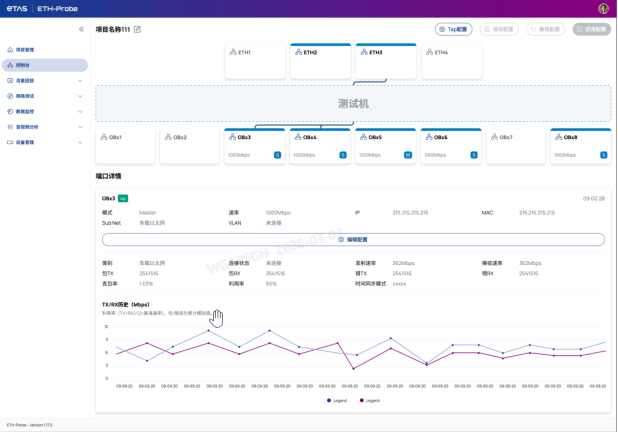Click the S badge on OBx3 card

pyautogui.click(x=277, y=155)
